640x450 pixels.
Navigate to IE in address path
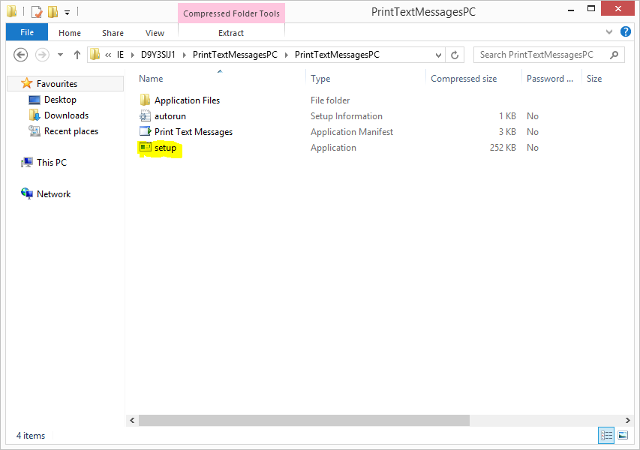click(x=120, y=55)
